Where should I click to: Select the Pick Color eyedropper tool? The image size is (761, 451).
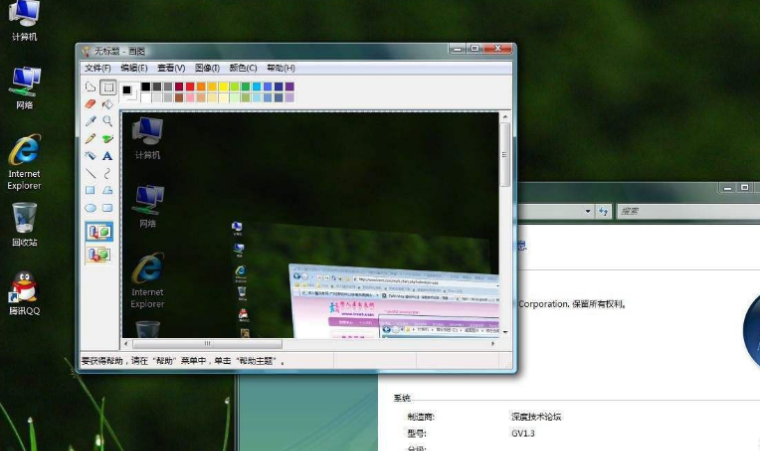pyautogui.click(x=90, y=121)
